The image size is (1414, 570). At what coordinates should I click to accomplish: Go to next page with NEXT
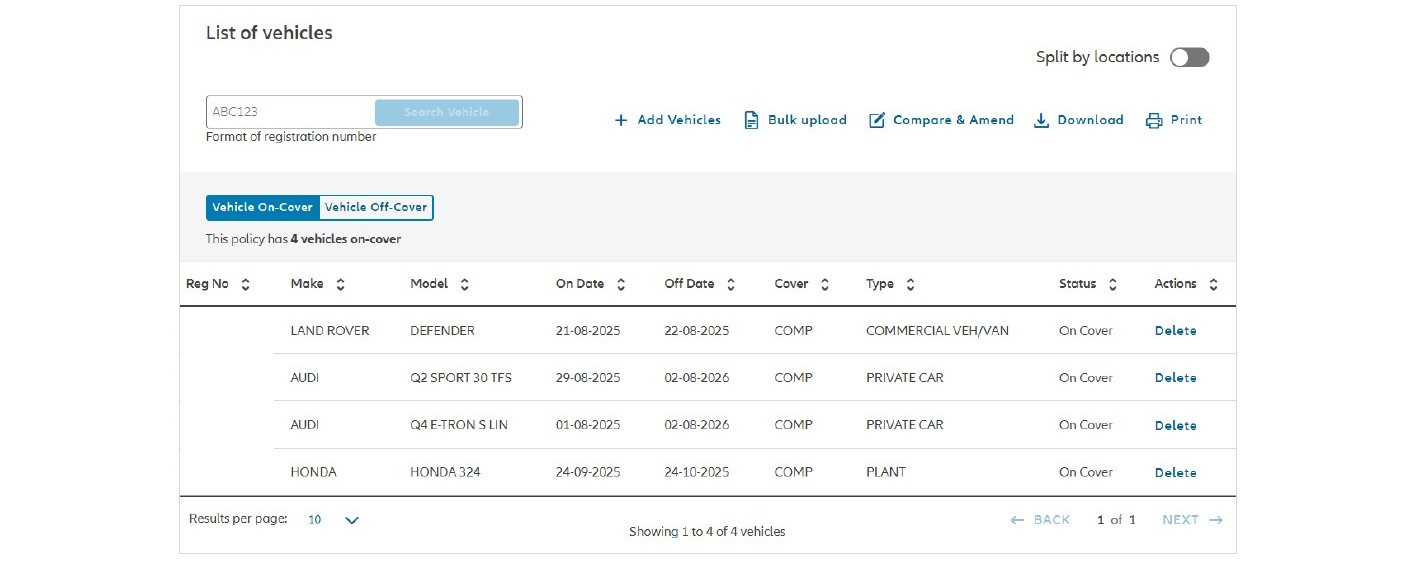[1192, 520]
